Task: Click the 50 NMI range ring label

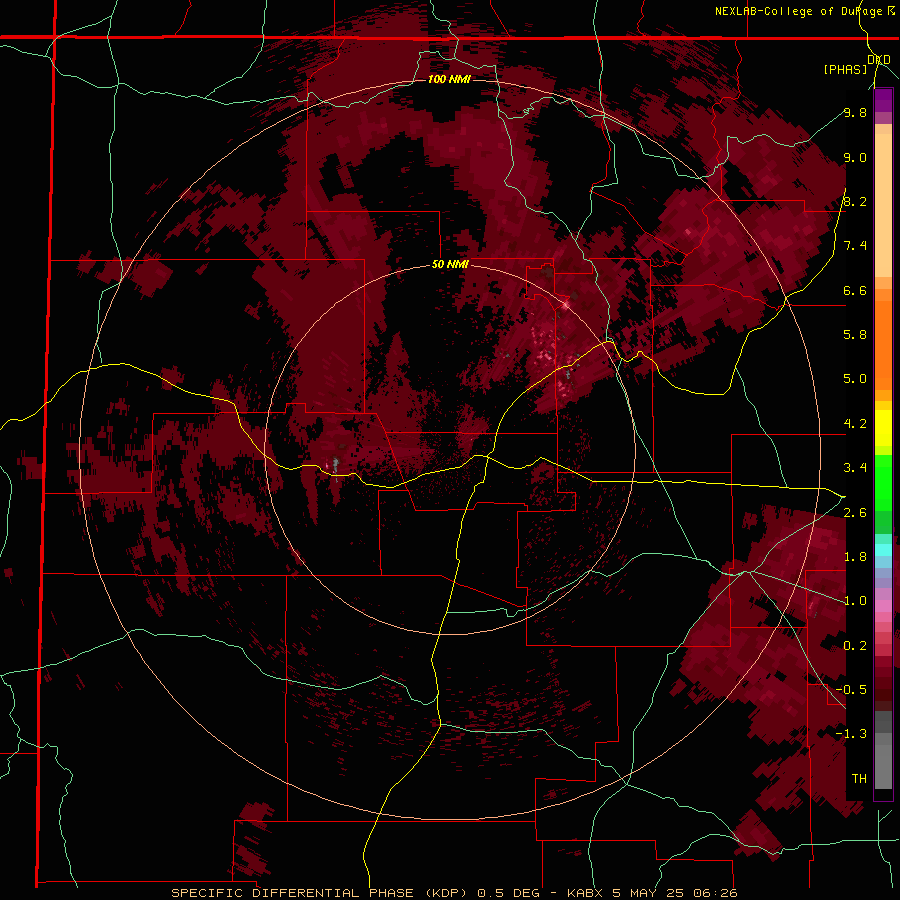Action: pyautogui.click(x=450, y=264)
